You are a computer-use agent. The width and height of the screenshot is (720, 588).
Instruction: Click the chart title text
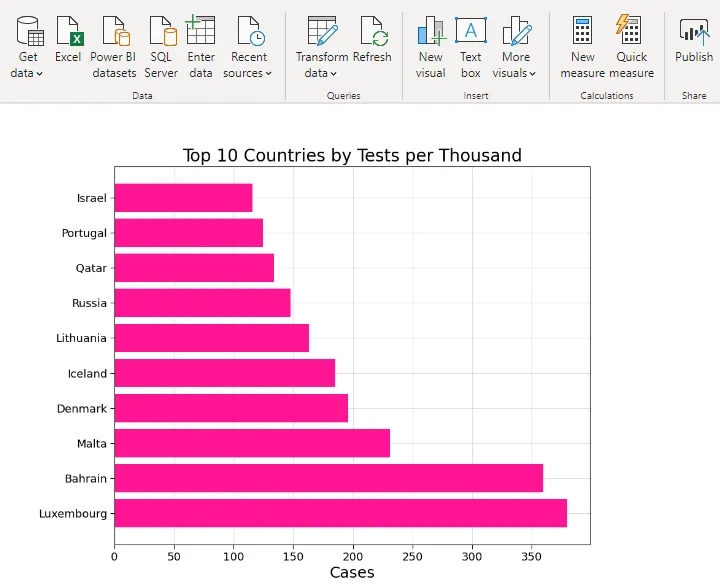coord(352,155)
